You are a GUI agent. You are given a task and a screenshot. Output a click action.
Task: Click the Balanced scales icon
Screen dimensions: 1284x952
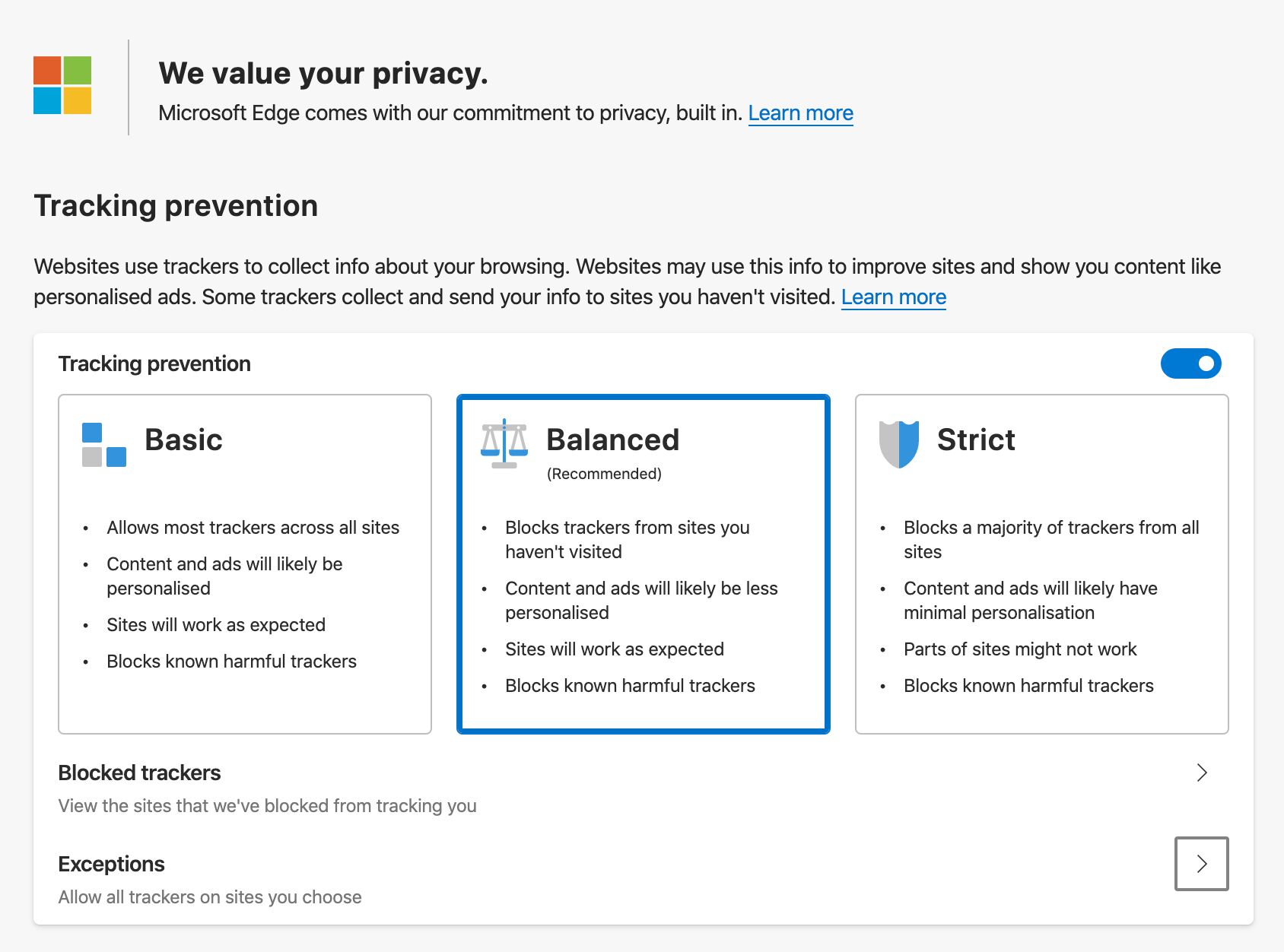pos(504,444)
